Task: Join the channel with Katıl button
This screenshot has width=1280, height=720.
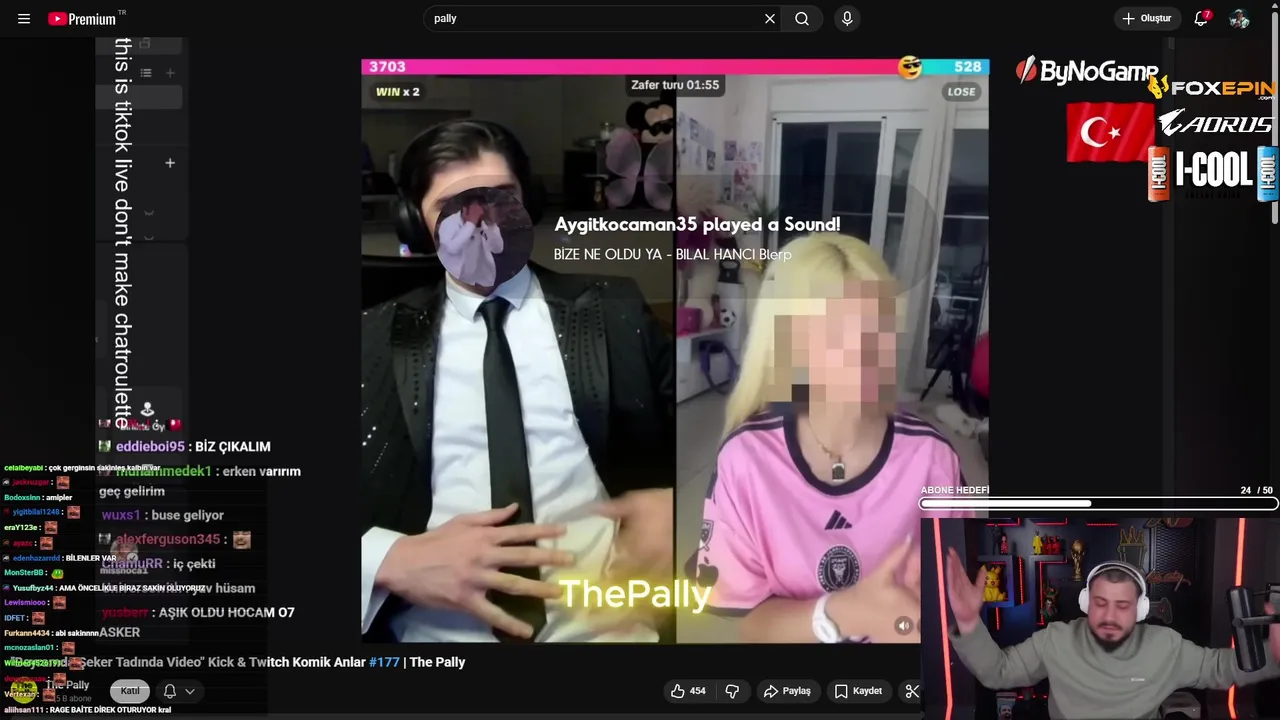Action: click(x=130, y=691)
